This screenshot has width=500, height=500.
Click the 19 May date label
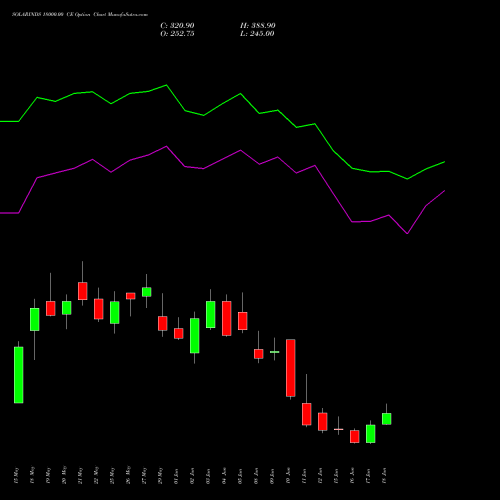49,476
